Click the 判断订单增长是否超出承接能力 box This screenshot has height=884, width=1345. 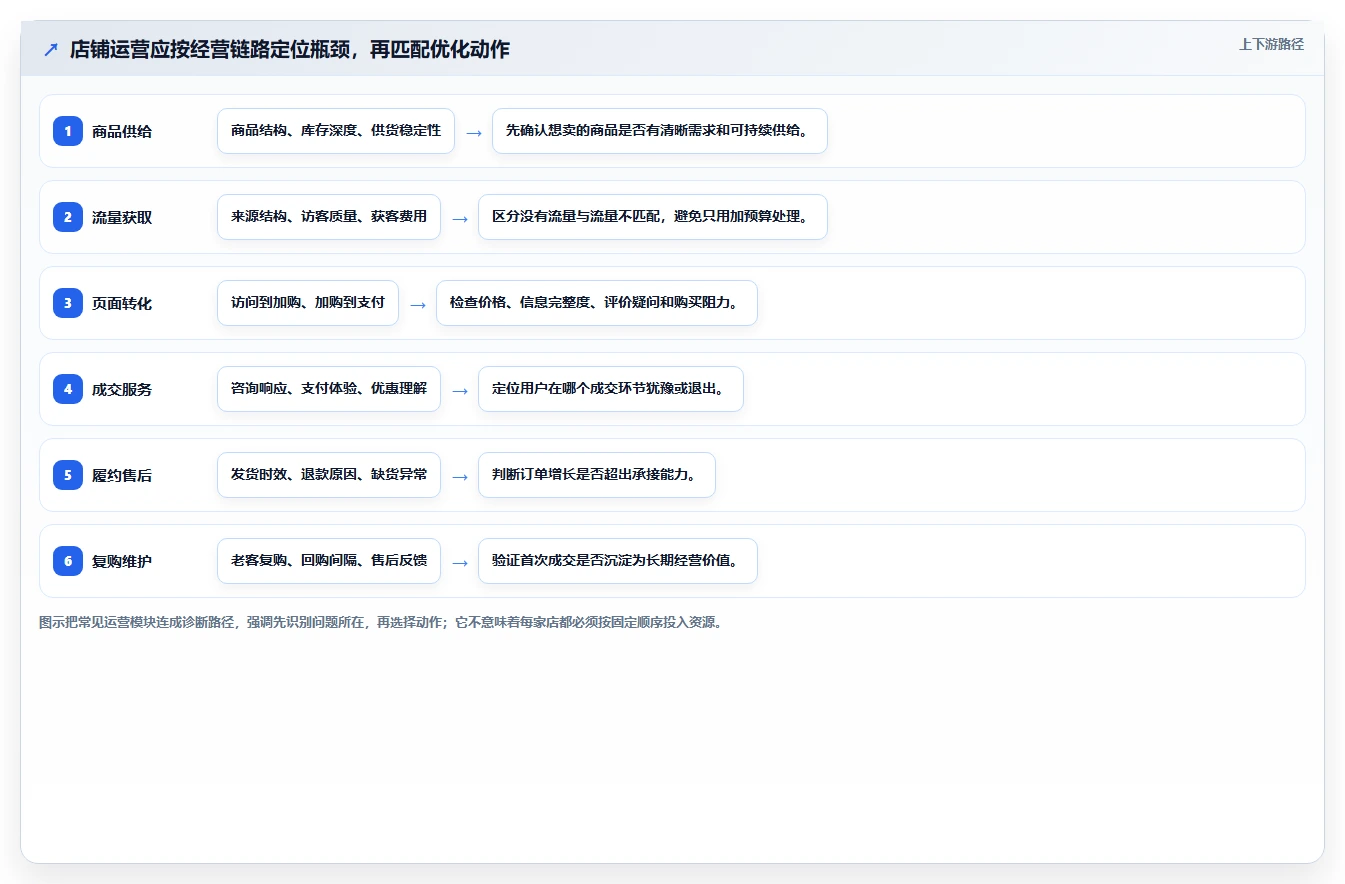(597, 475)
